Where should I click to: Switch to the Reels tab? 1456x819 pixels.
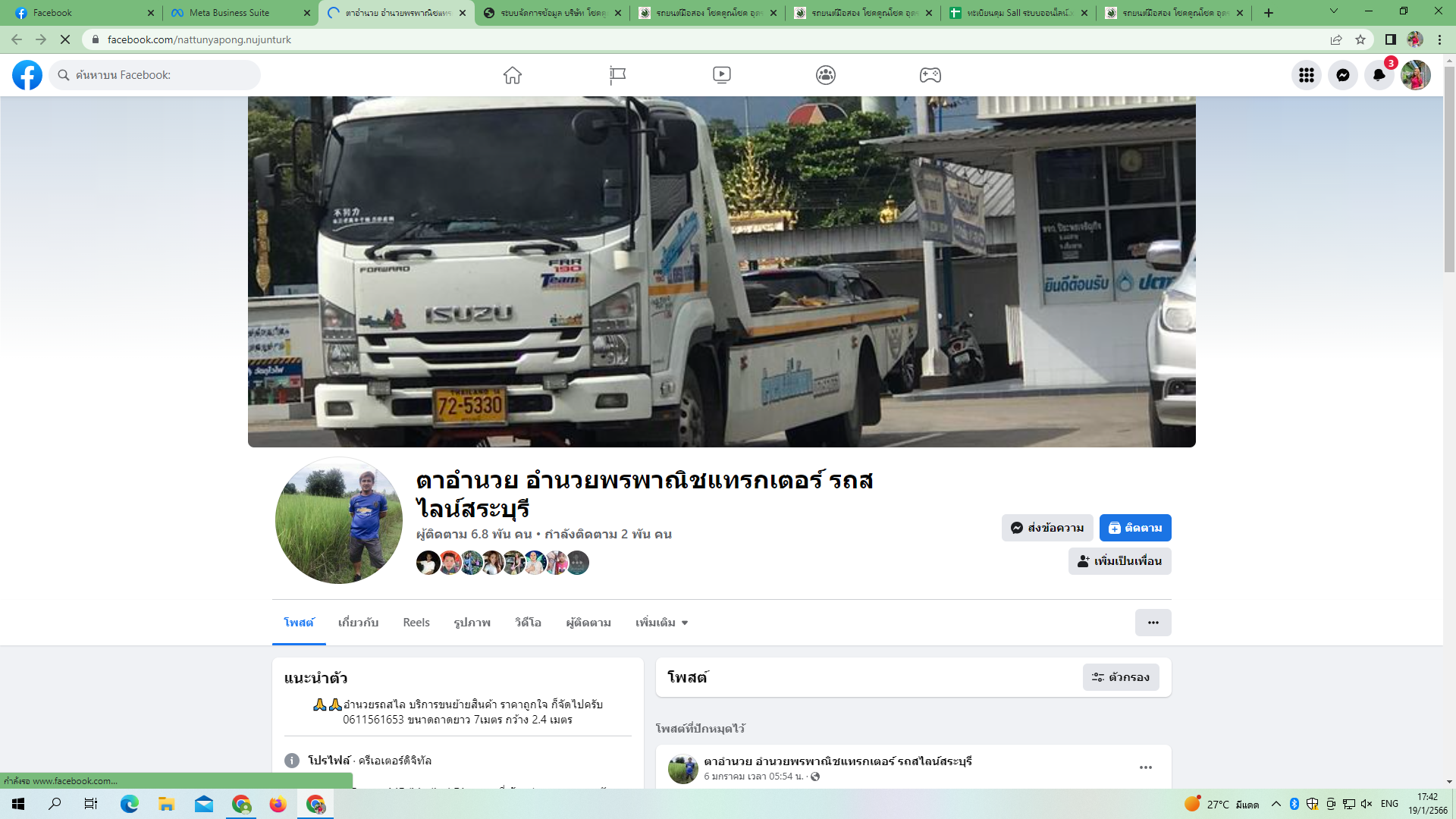tap(416, 623)
